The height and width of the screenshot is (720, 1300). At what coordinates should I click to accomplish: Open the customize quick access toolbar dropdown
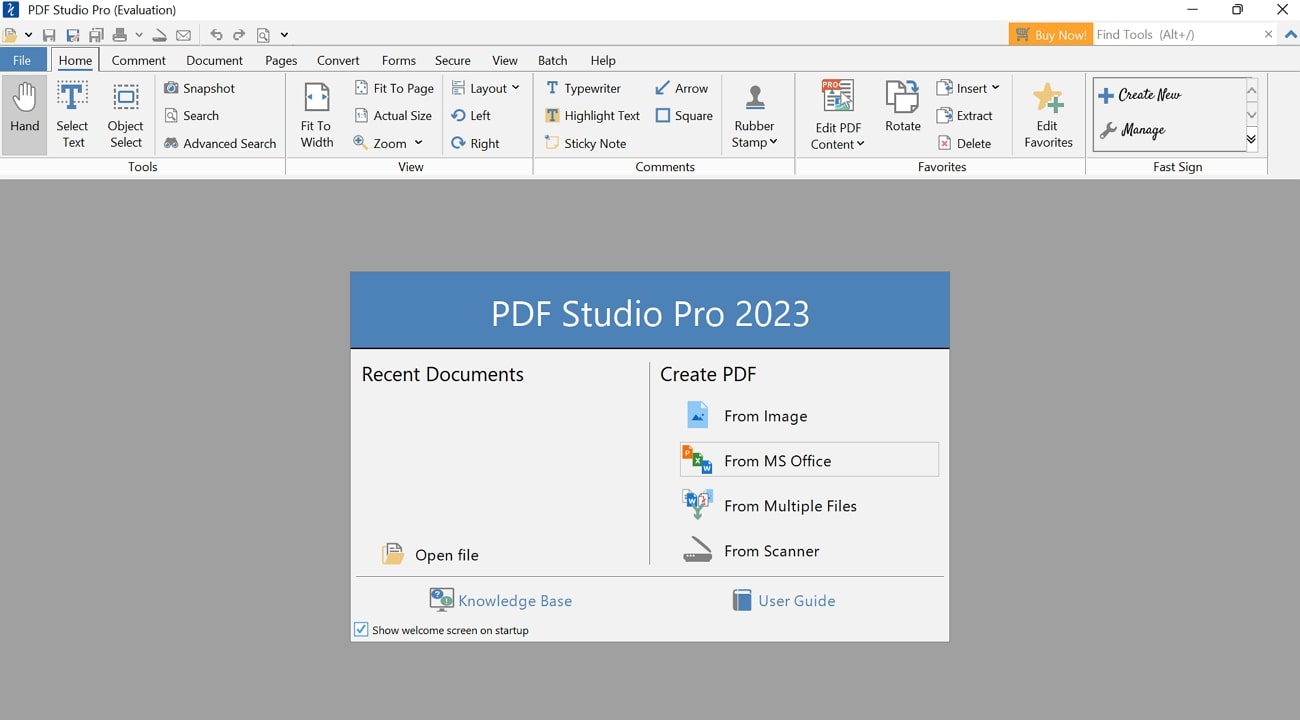pyautogui.click(x=284, y=35)
